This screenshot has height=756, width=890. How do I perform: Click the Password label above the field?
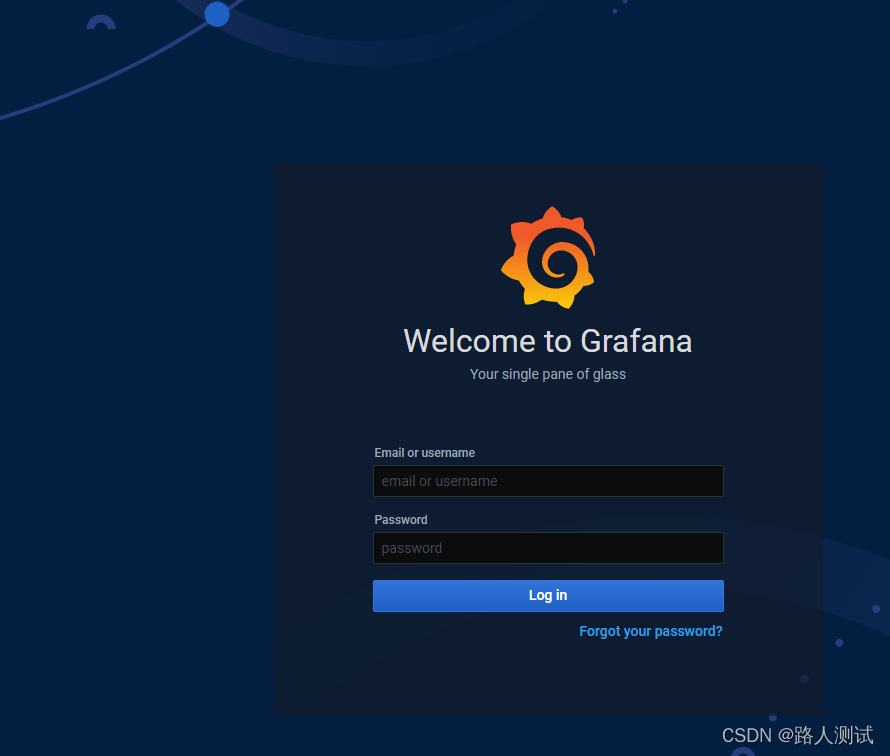[401, 520]
